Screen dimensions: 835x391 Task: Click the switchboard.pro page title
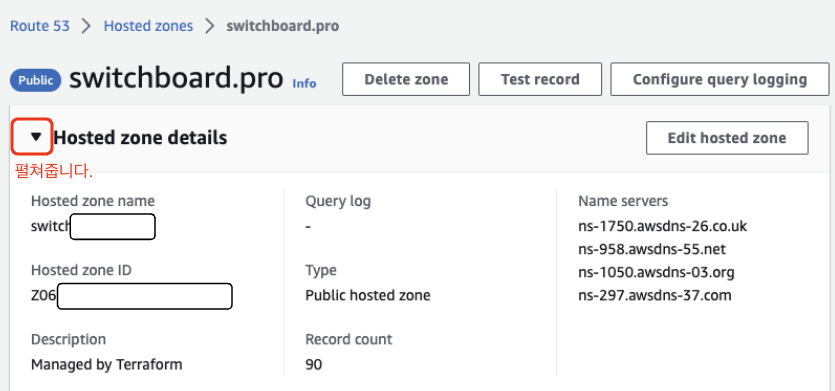tap(176, 79)
